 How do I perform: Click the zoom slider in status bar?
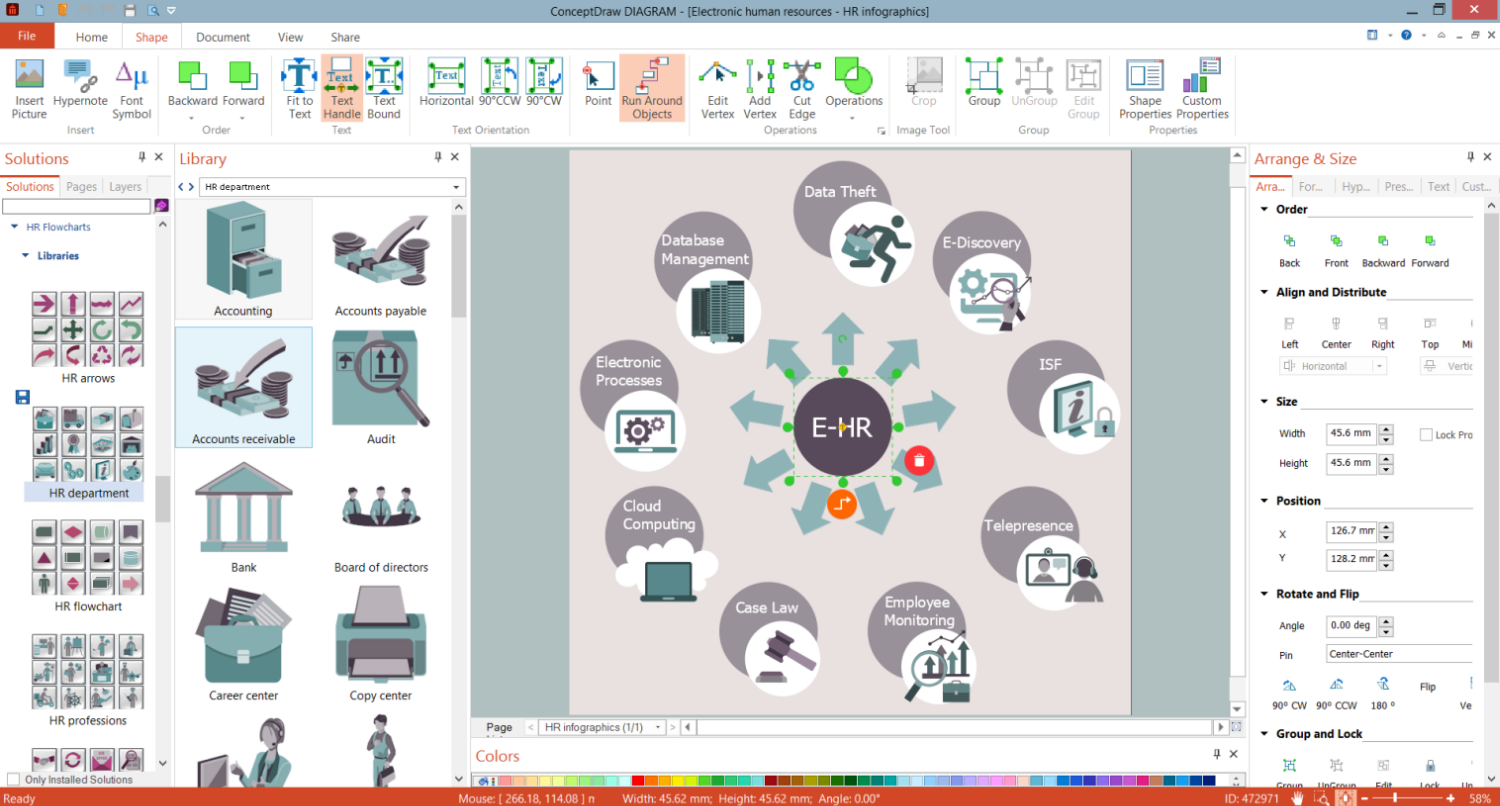pyautogui.click(x=1408, y=798)
